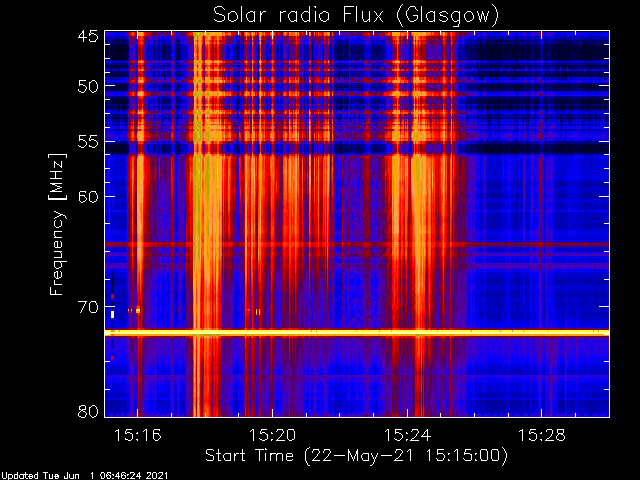Click the 'Updated Tue Jun 1 06:46:24 2021' timestamp

(84, 476)
